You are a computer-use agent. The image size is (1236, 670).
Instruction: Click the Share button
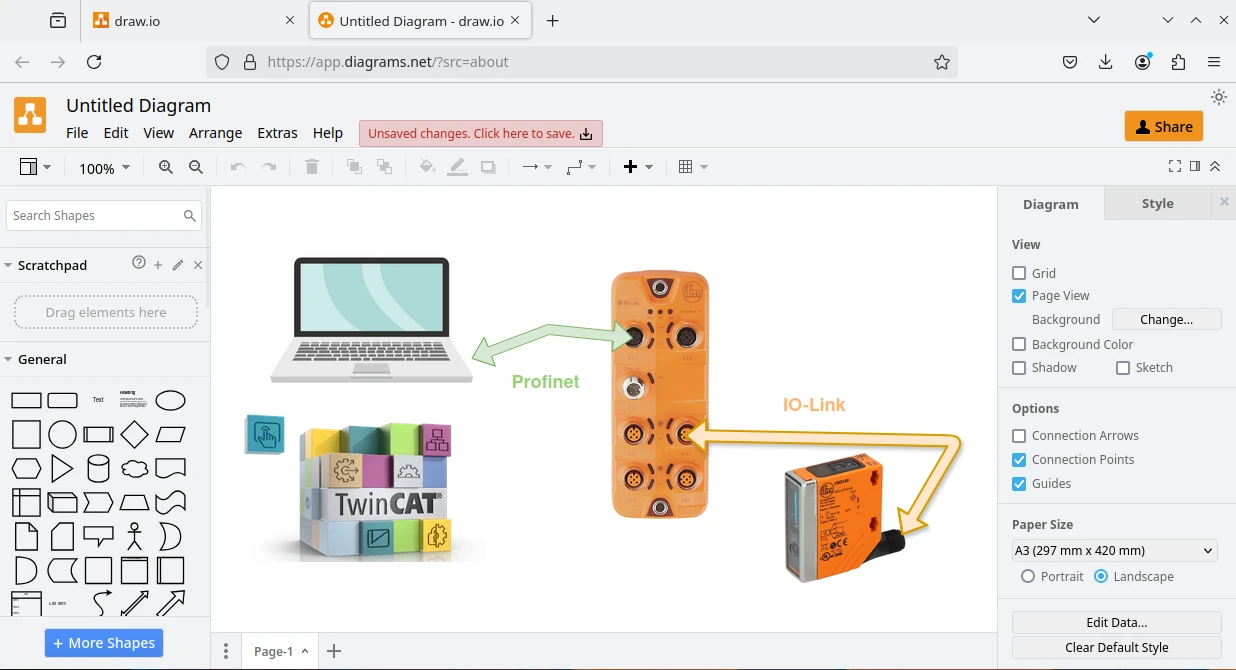click(x=1164, y=127)
